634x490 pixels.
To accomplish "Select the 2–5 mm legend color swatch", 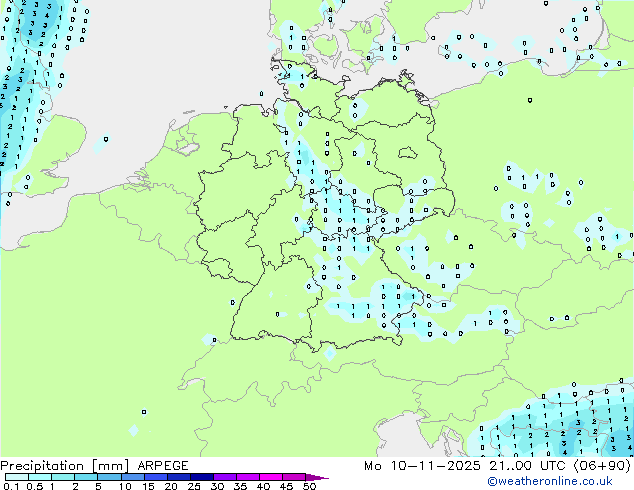I will [86, 477].
